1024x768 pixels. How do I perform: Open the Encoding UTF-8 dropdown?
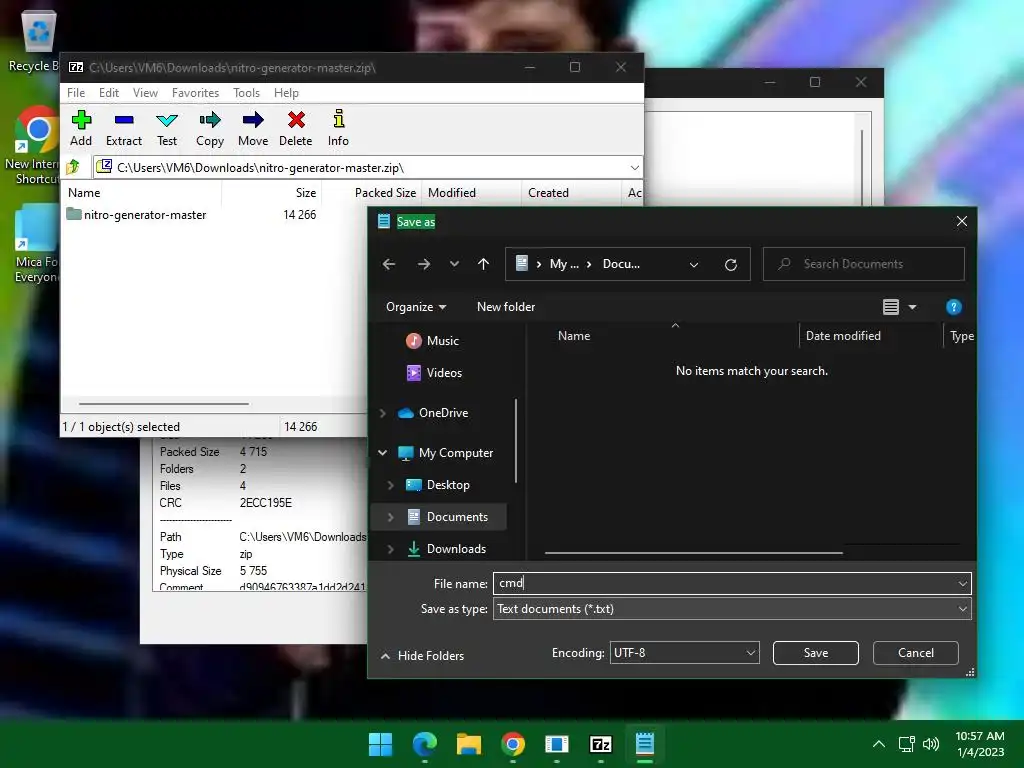click(x=684, y=652)
